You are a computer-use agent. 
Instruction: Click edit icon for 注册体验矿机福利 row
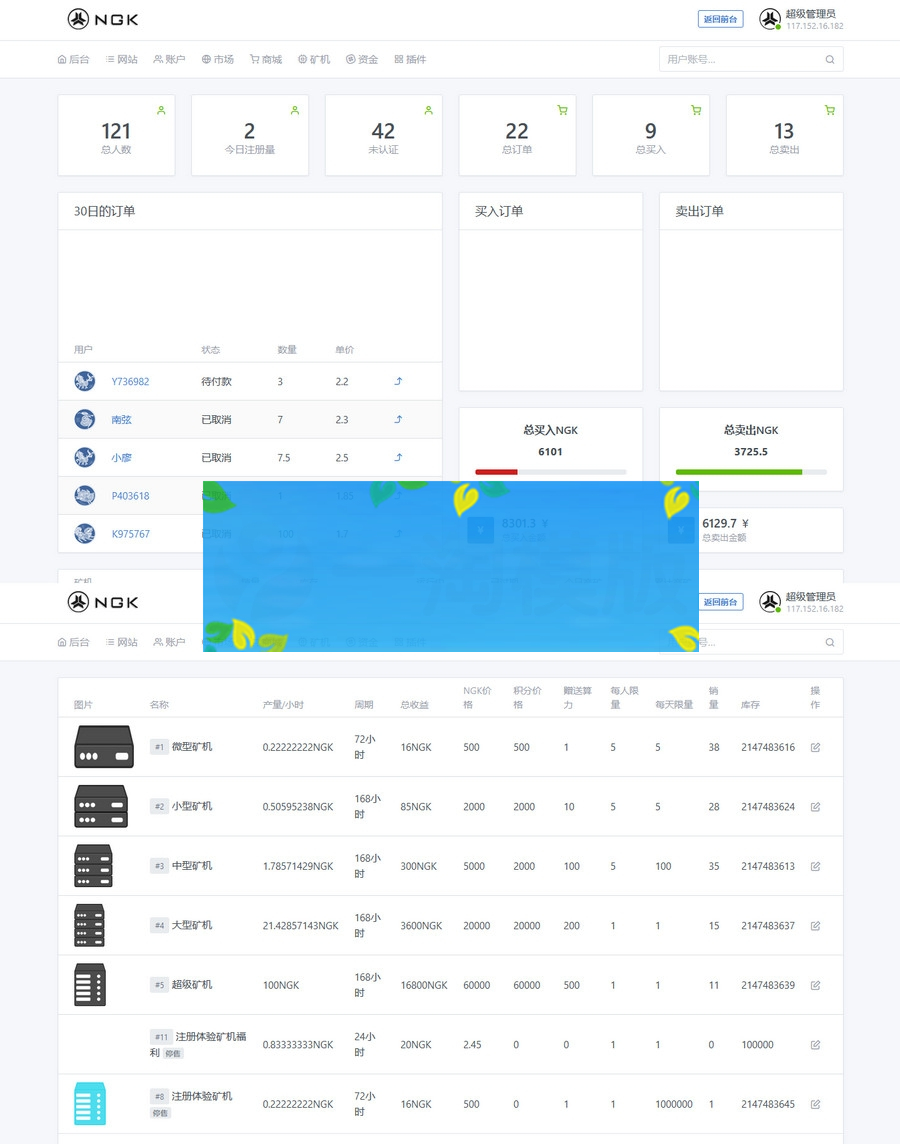pyautogui.click(x=815, y=1045)
